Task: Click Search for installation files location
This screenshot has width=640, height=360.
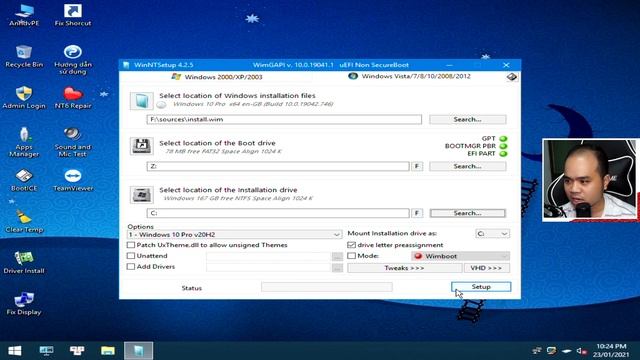Action: point(468,119)
